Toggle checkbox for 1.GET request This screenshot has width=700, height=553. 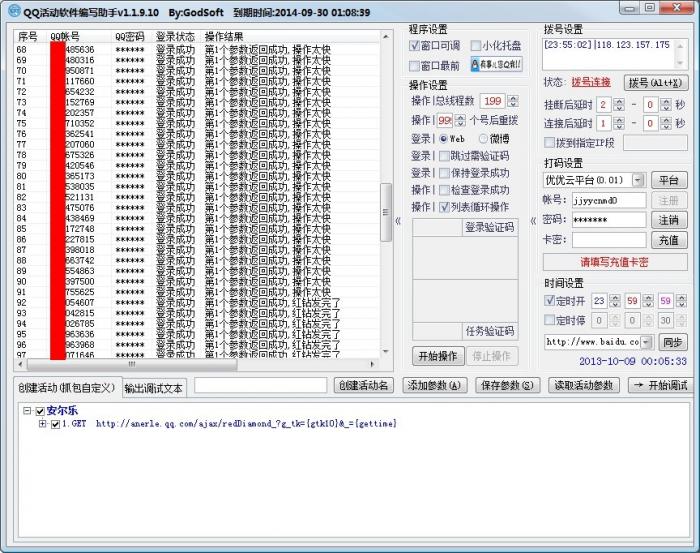click(x=55, y=424)
